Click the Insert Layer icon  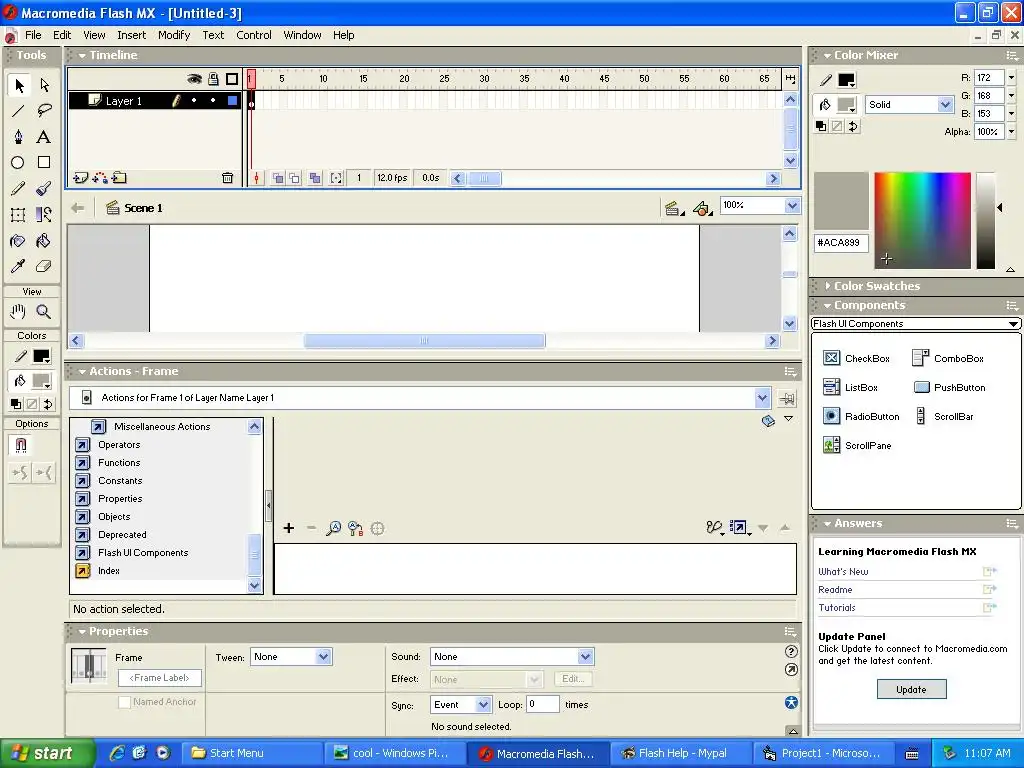tap(81, 177)
